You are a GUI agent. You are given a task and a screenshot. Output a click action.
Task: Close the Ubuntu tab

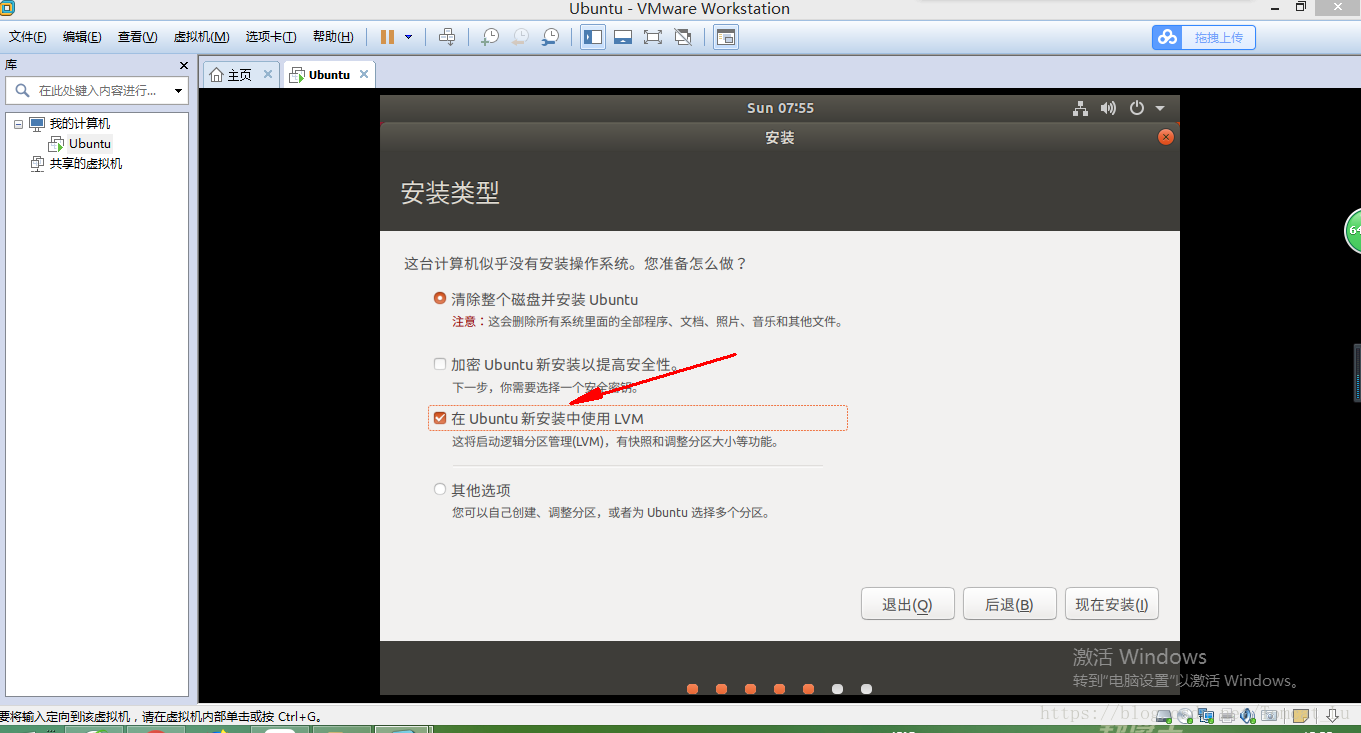coord(364,74)
